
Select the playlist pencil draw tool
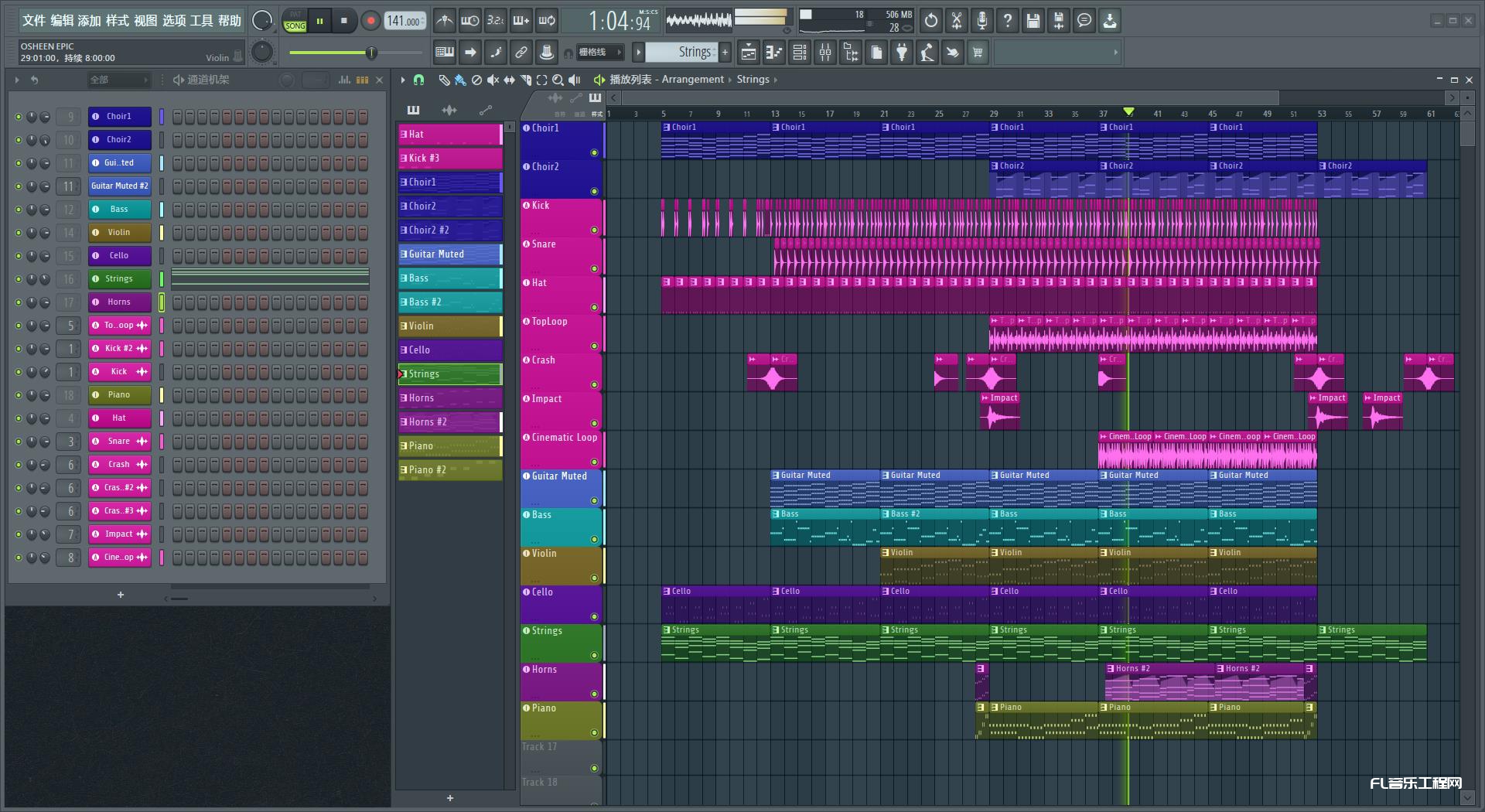coord(444,80)
